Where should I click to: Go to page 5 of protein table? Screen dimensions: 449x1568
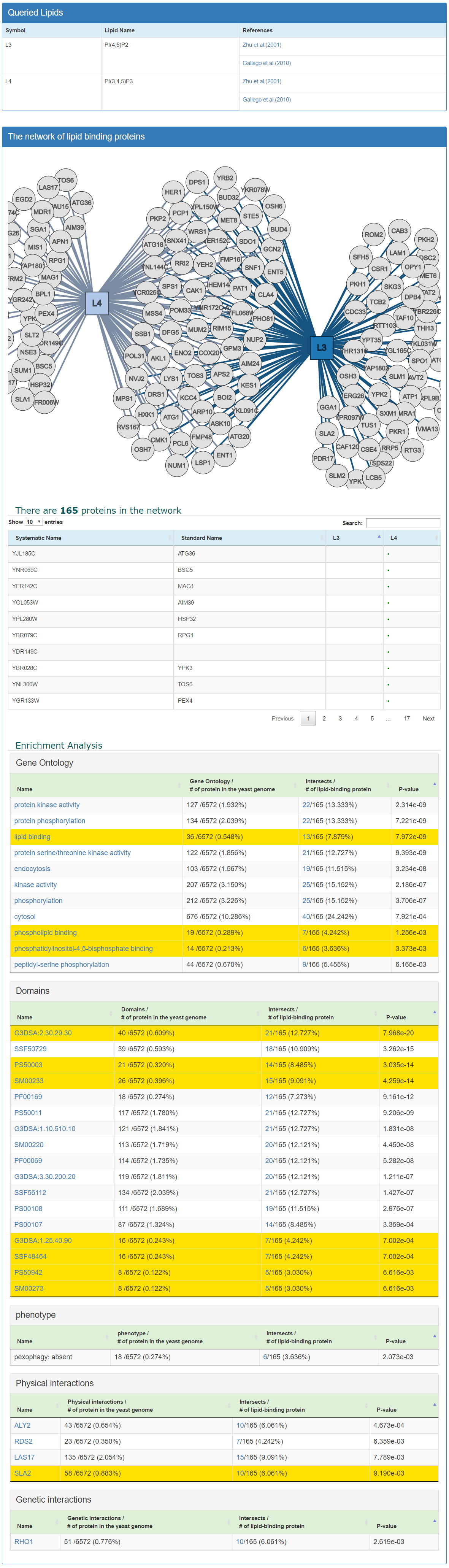pos(372,718)
